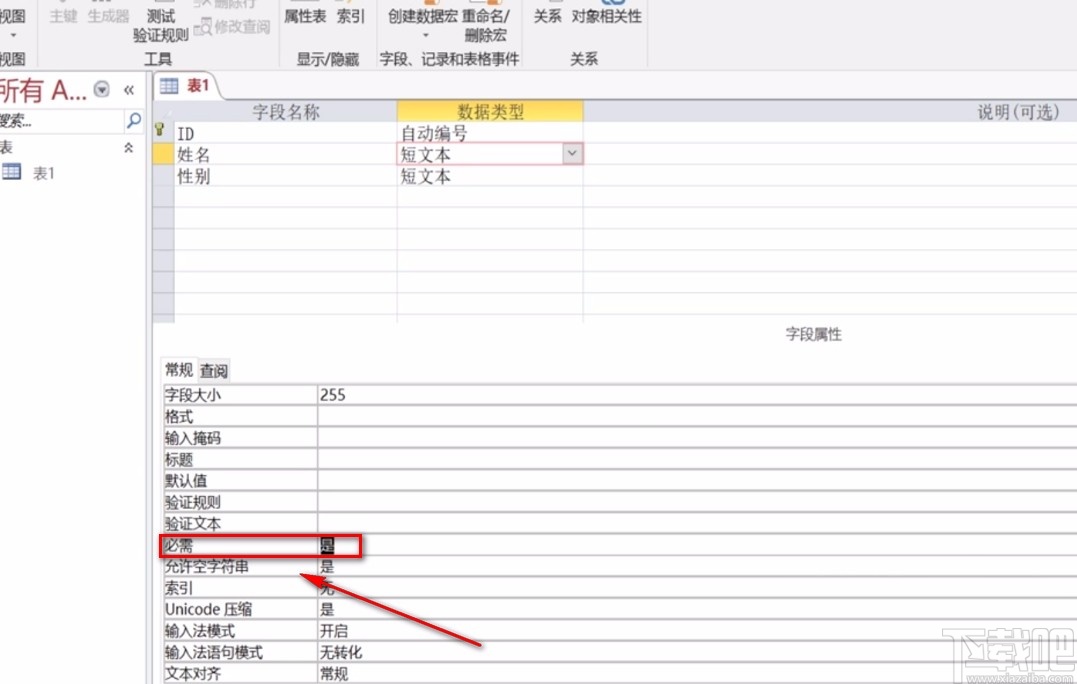Open the 属性表 property sheet
The image size is (1077, 684).
[306, 16]
